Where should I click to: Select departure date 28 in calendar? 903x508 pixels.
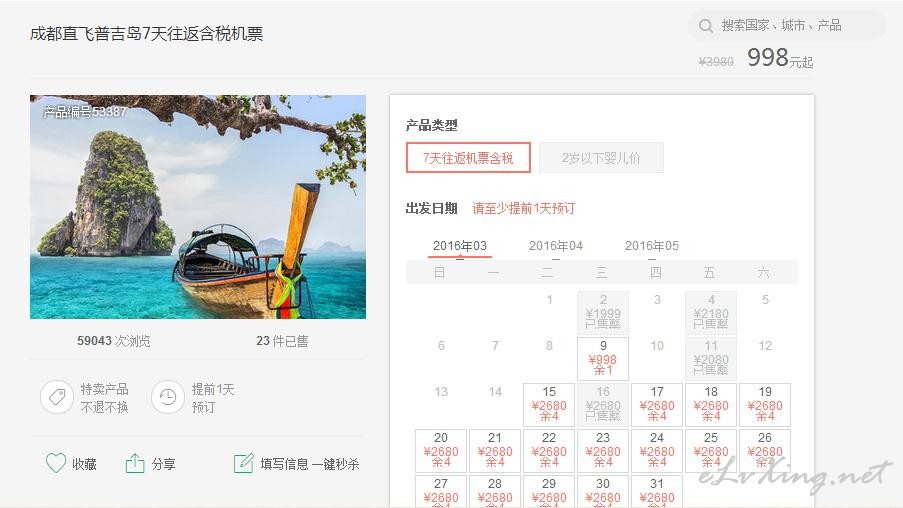click(495, 492)
